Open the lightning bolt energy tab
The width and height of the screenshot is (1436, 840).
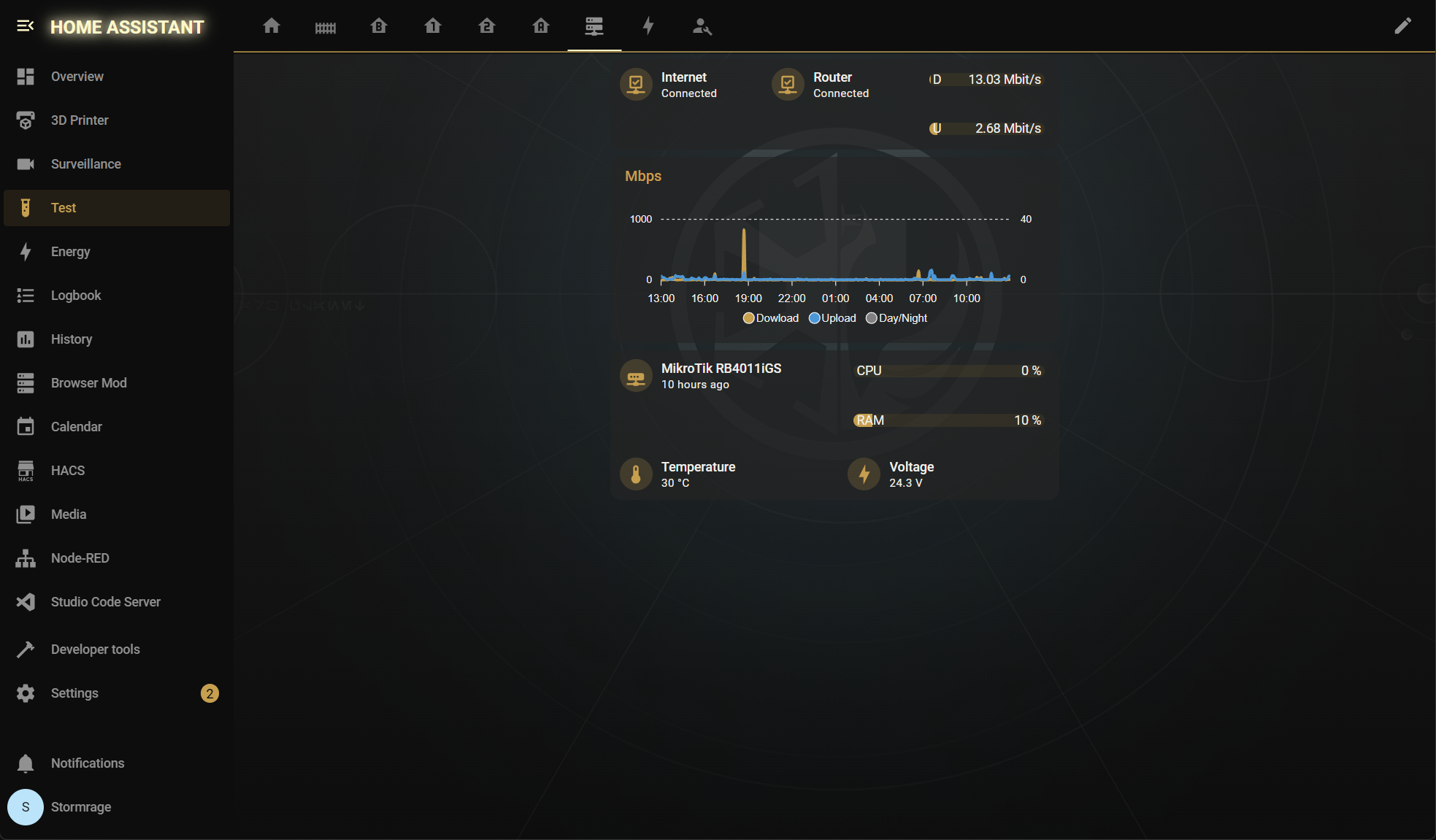point(648,26)
